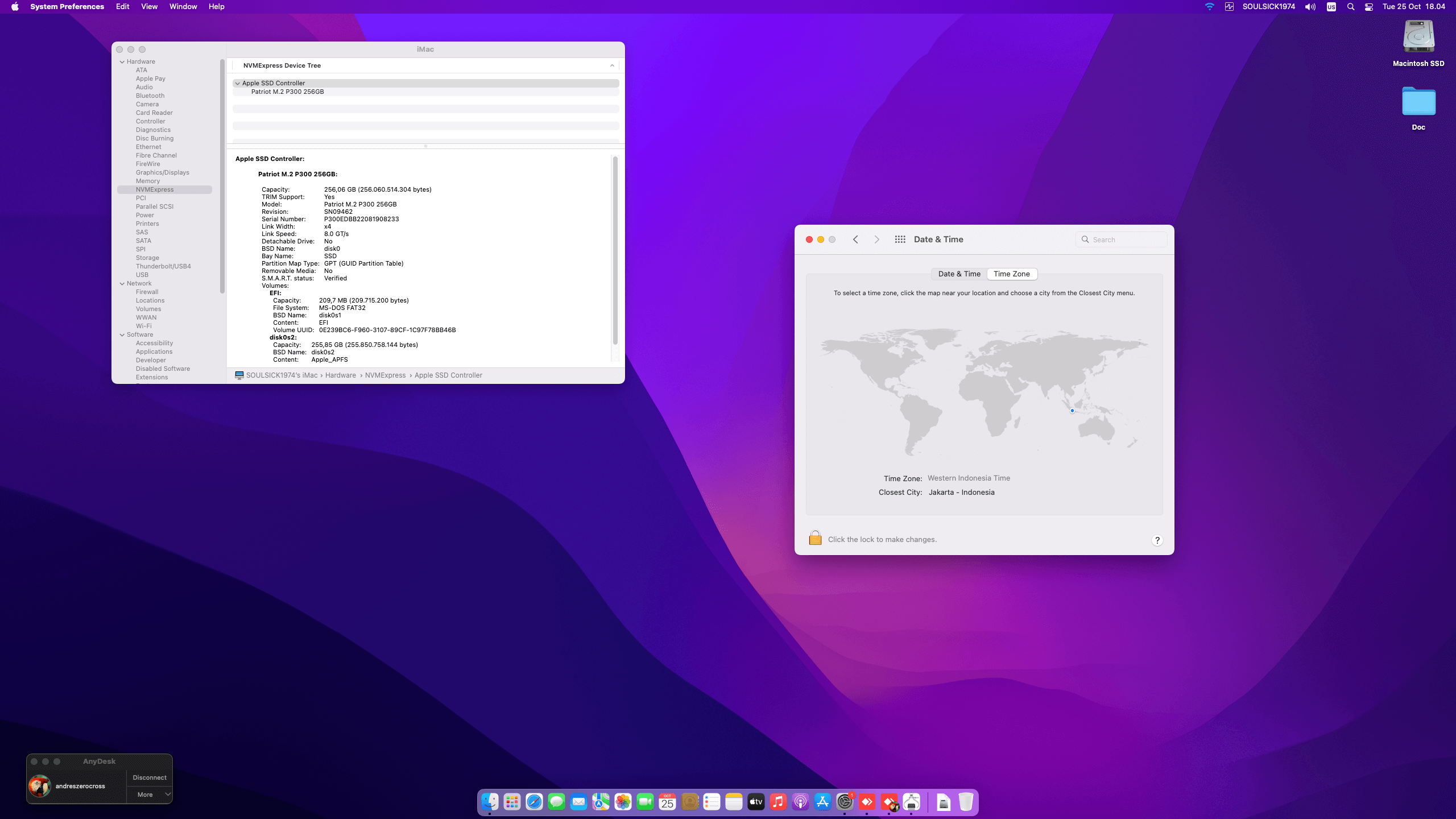Click the help question mark button

1157,540
